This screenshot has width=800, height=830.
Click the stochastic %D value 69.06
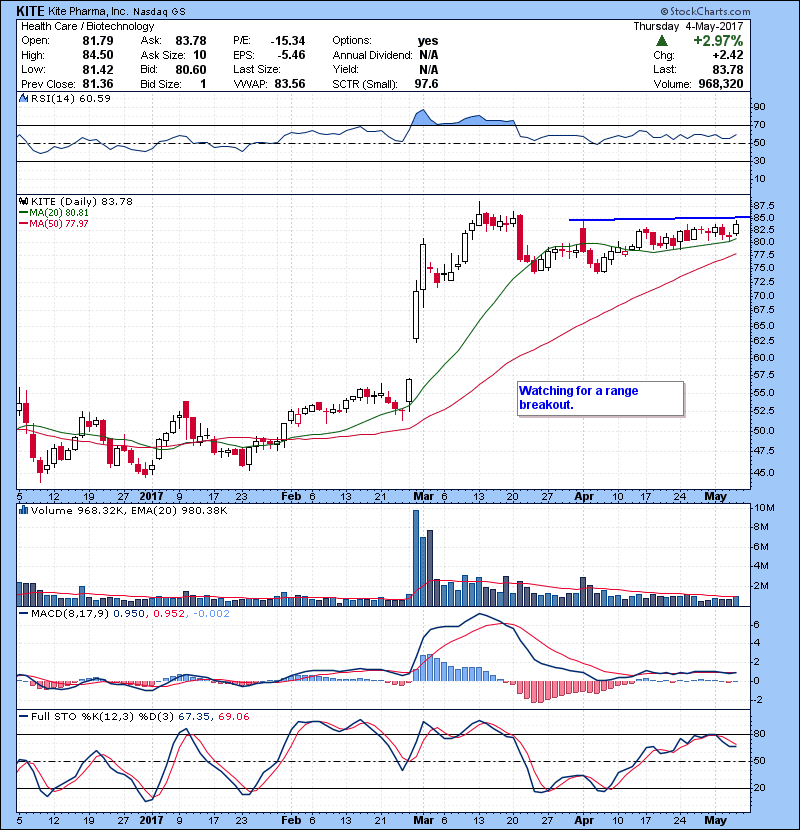click(233, 716)
